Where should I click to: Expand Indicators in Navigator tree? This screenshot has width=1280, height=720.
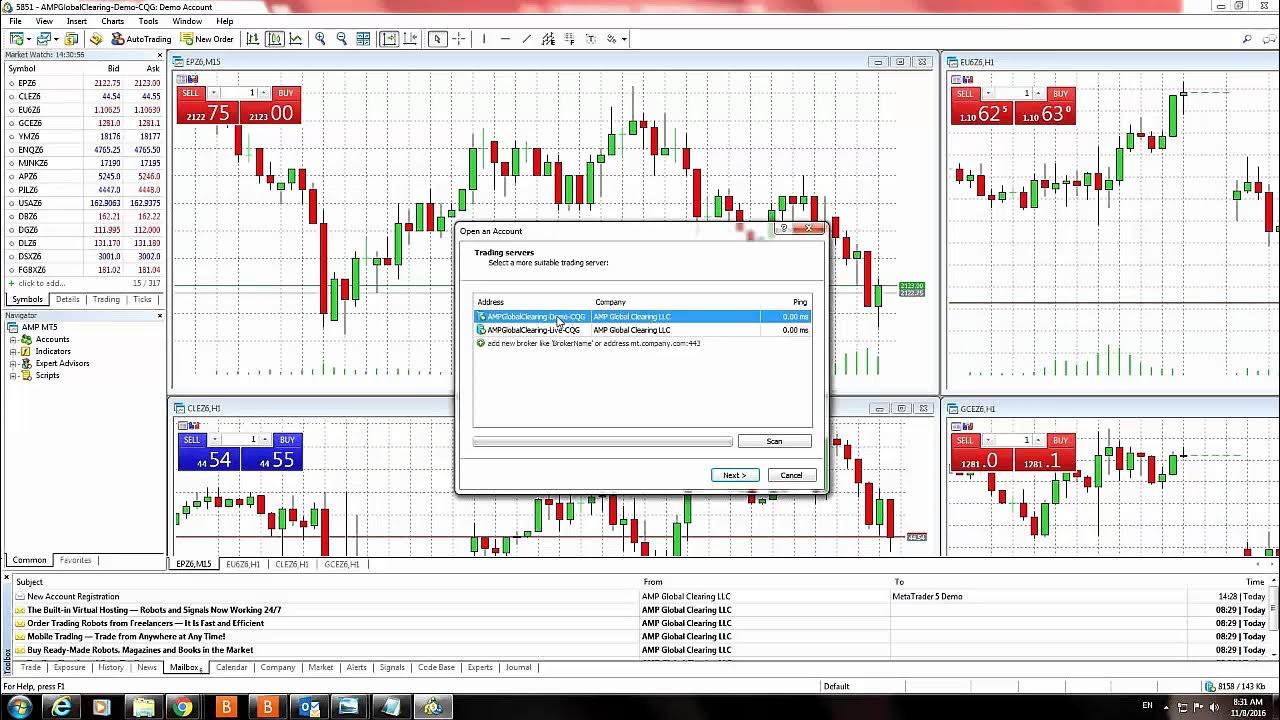click(14, 351)
